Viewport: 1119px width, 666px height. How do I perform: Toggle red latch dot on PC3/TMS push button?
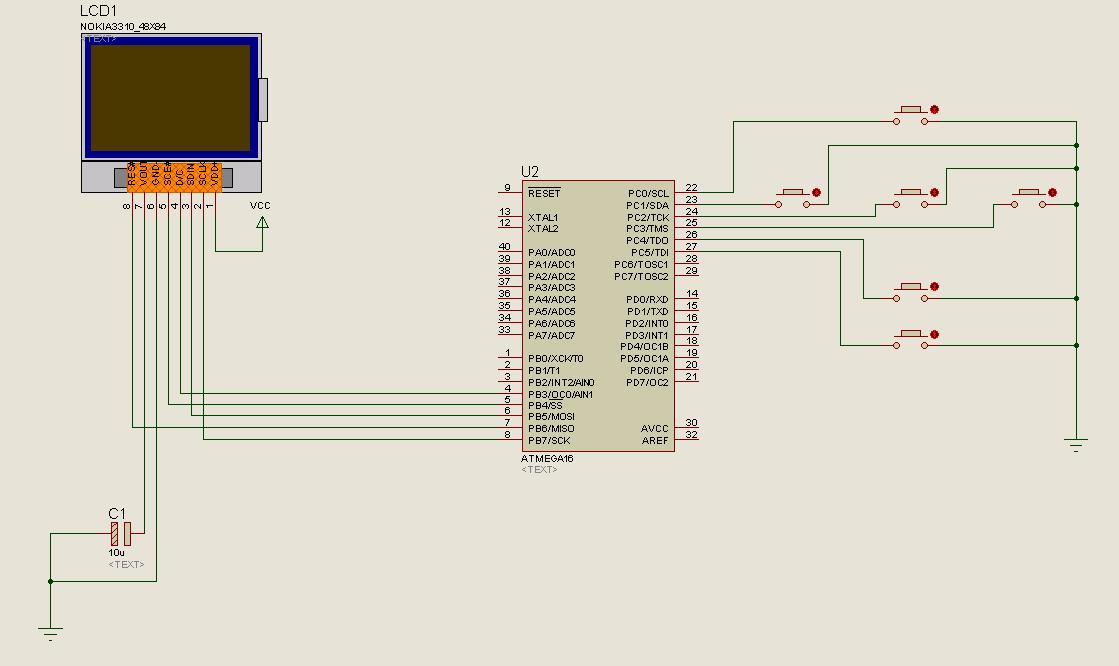pos(1052,192)
